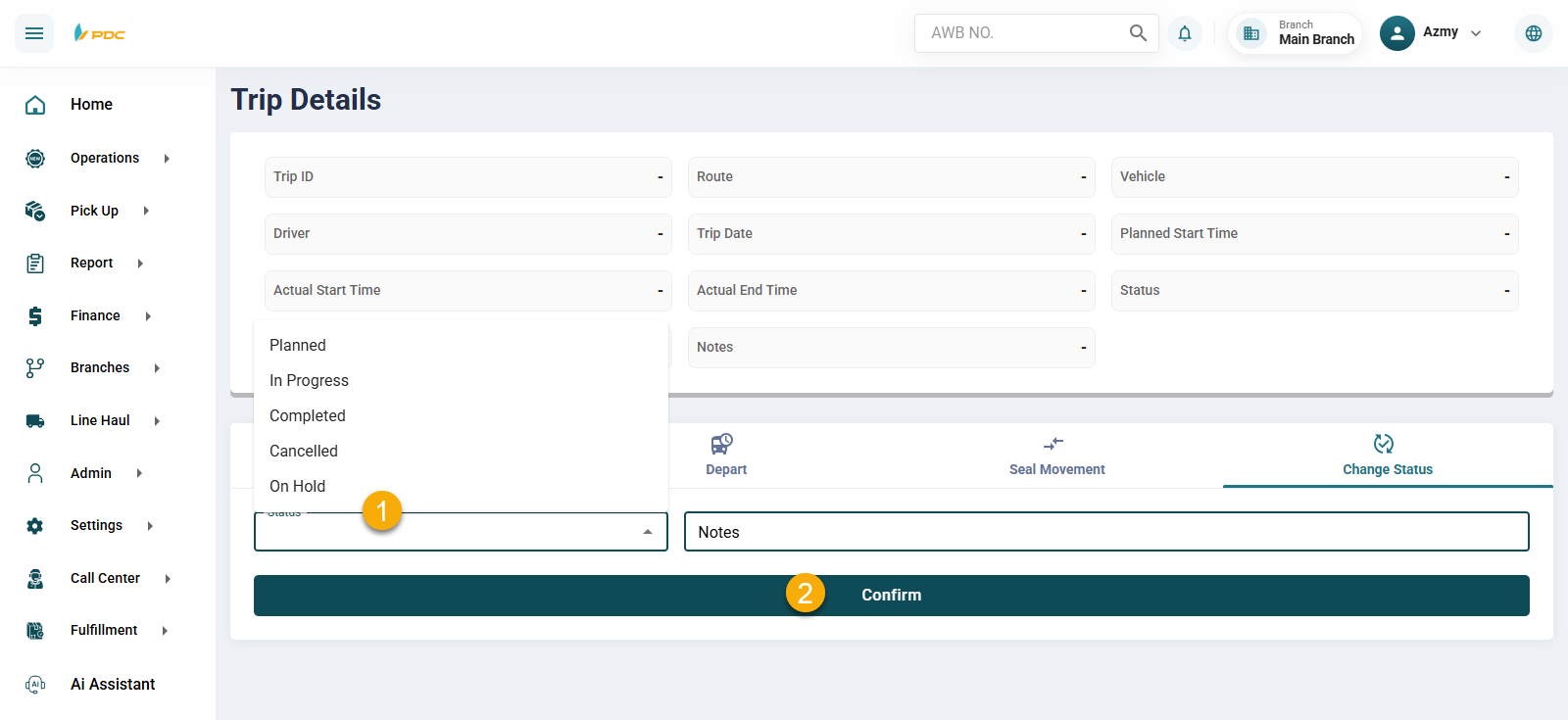1568x720 pixels.
Task: Click the Azmy username
Action: (1441, 32)
